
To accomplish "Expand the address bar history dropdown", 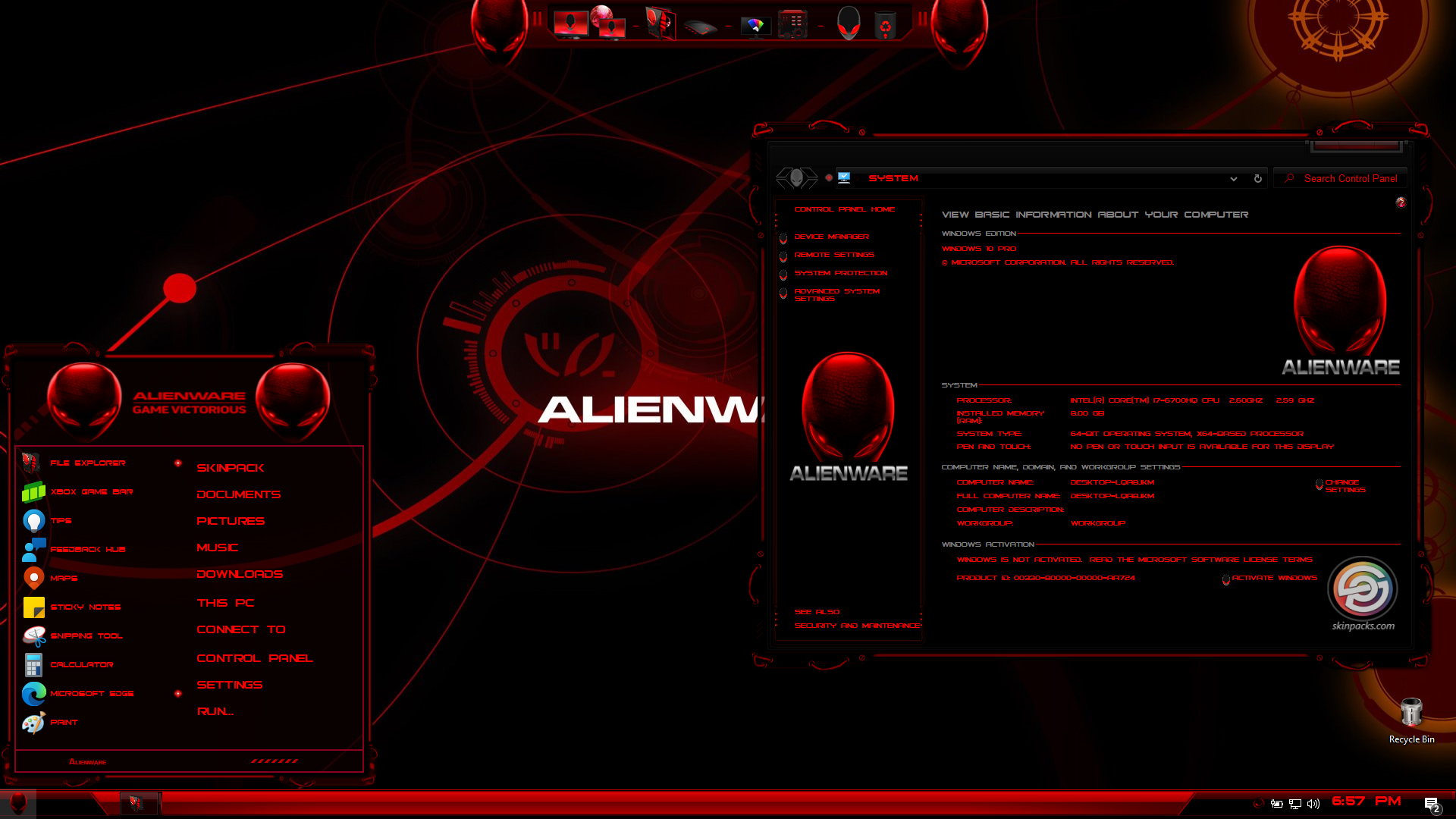I will coord(1234,179).
